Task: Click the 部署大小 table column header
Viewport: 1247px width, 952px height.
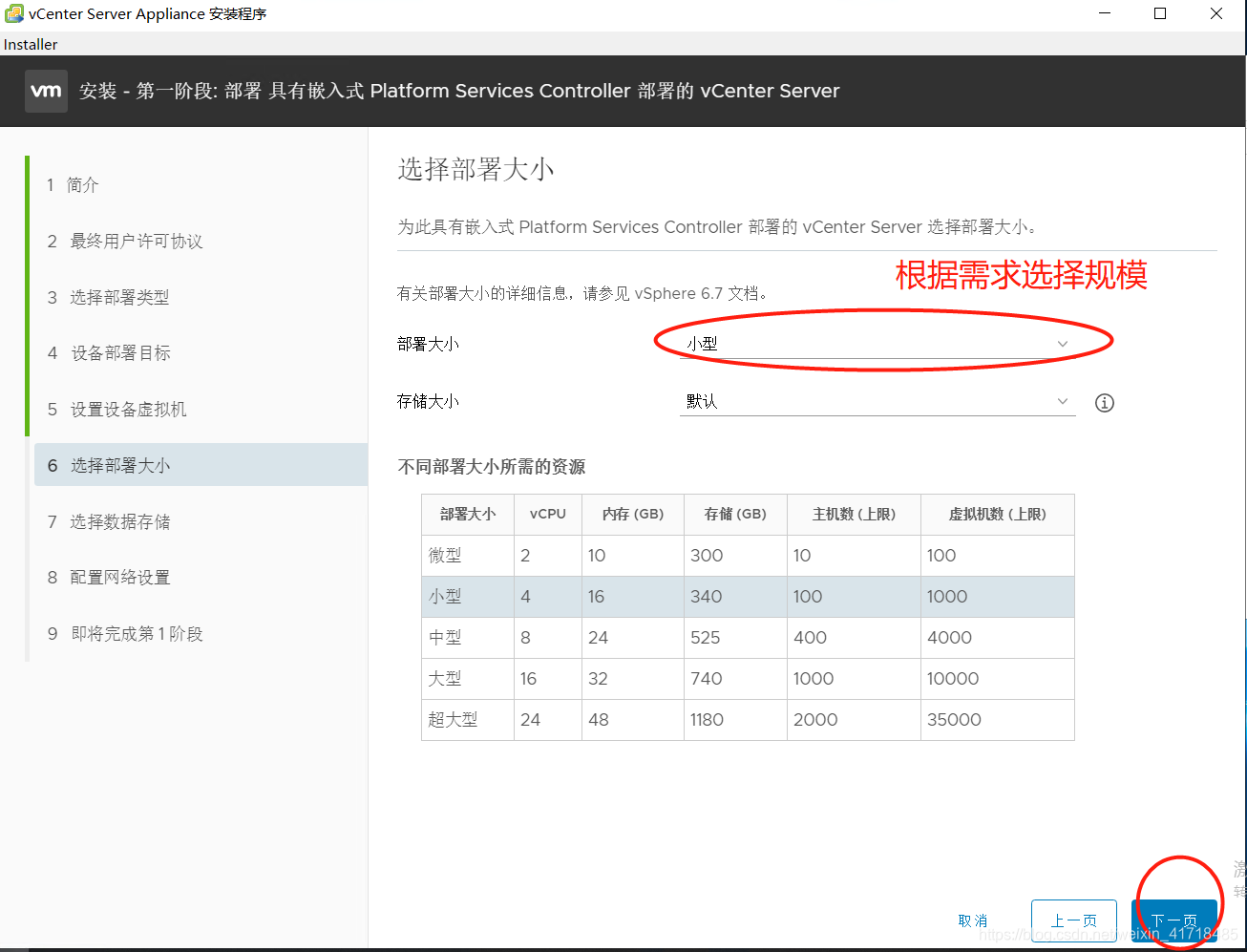Action: tap(468, 514)
